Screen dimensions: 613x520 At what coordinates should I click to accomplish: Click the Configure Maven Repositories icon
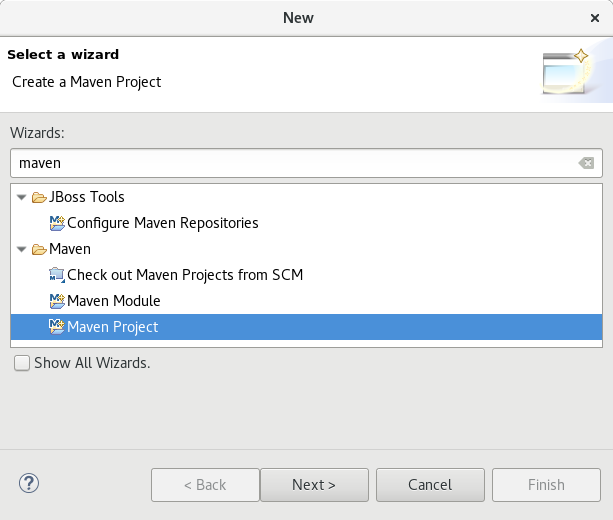pos(57,223)
